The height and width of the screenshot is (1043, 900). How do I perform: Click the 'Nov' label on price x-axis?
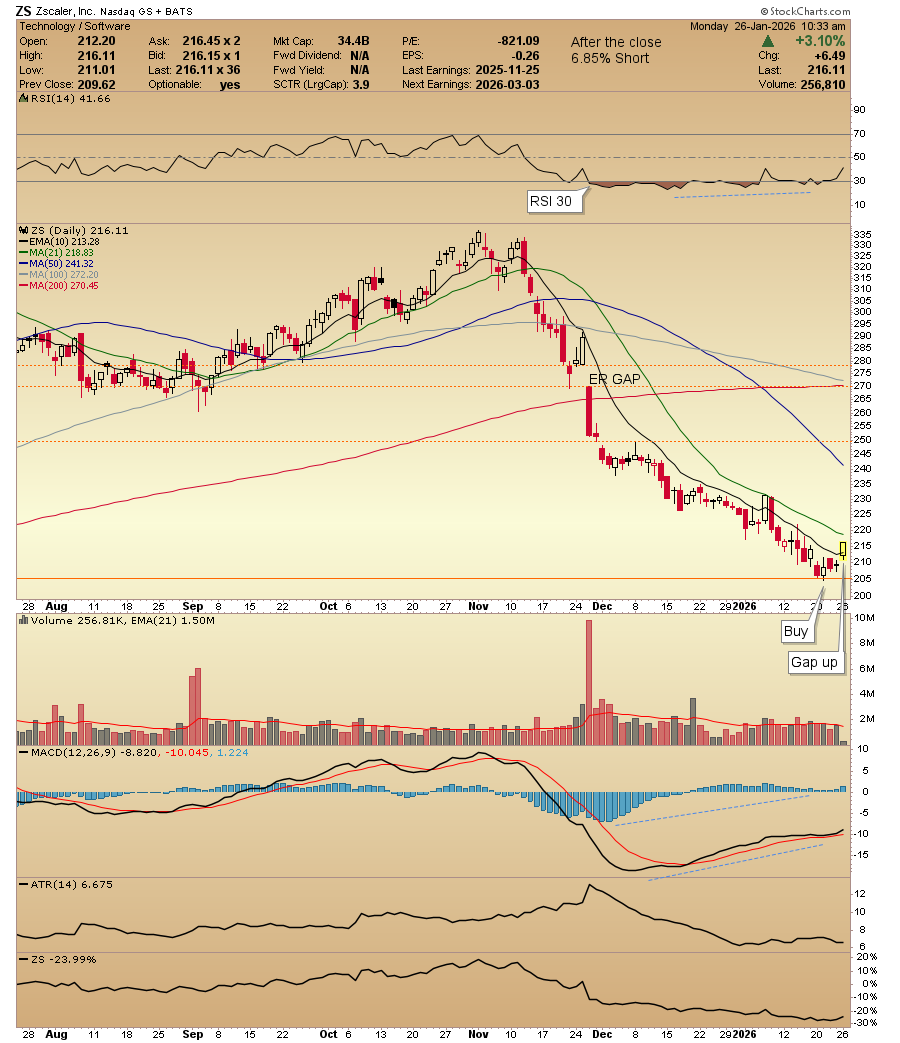(478, 607)
